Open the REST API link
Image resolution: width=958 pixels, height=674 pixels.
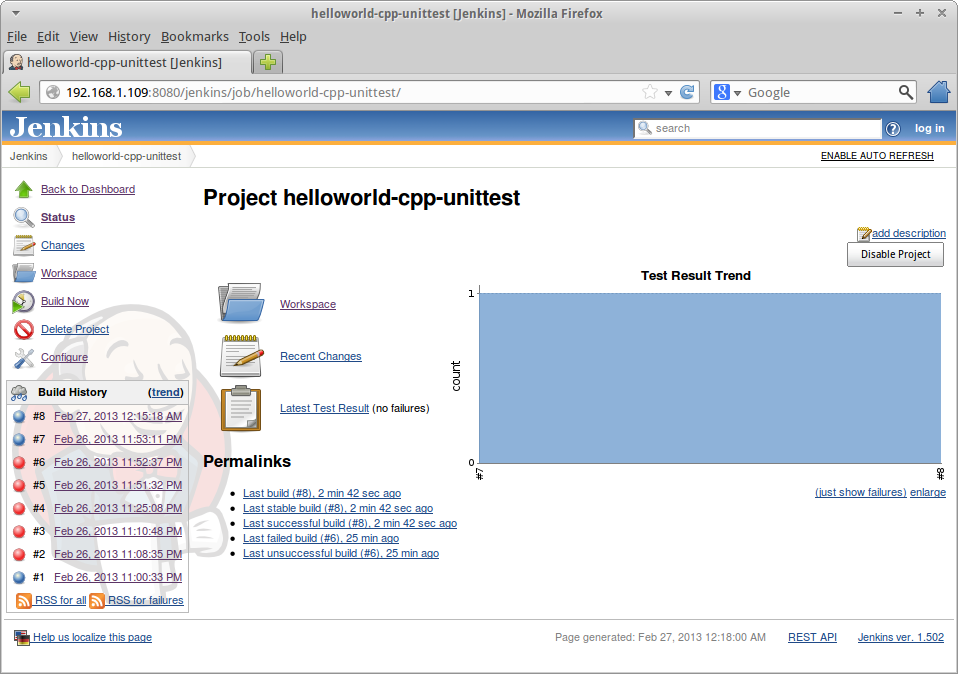point(812,637)
